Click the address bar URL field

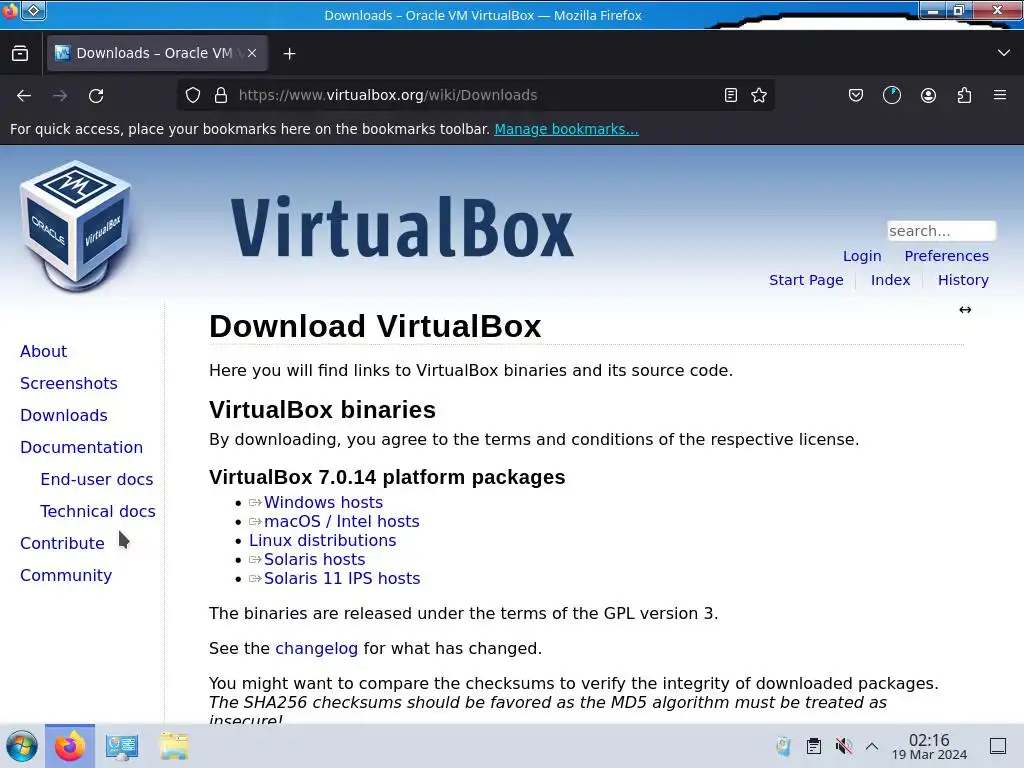click(475, 95)
